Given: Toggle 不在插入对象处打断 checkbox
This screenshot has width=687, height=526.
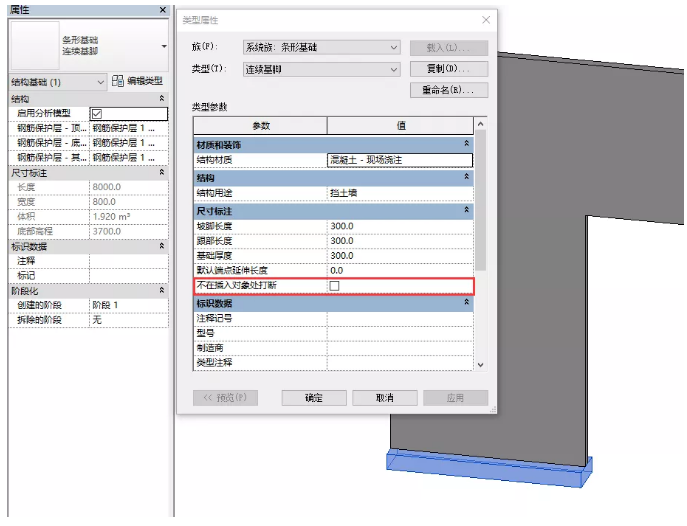Looking at the screenshot, I should pos(334,286).
